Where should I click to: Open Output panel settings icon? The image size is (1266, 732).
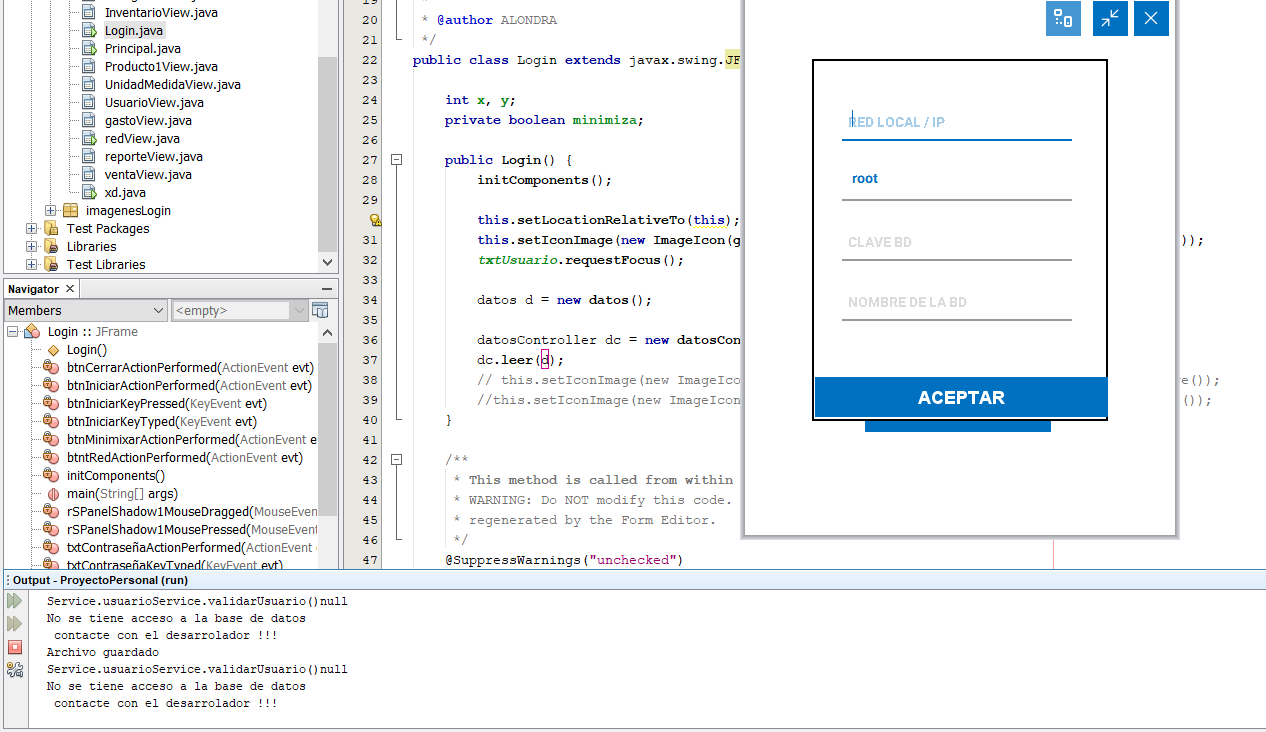click(14, 670)
